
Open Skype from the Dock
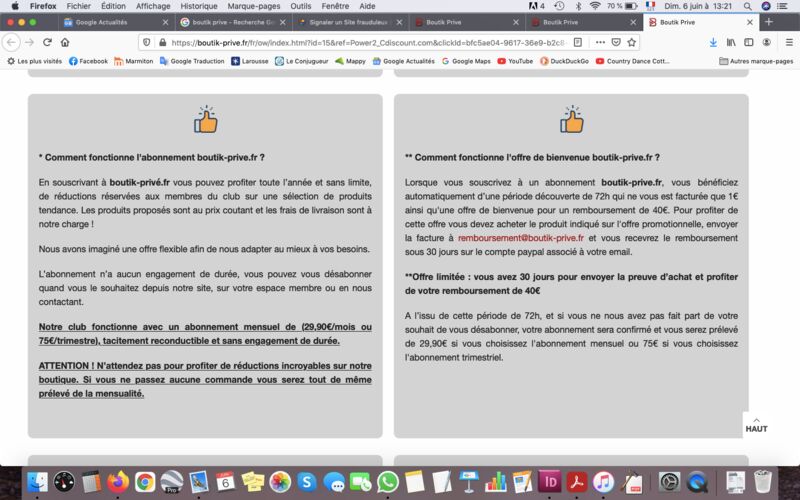[307, 482]
